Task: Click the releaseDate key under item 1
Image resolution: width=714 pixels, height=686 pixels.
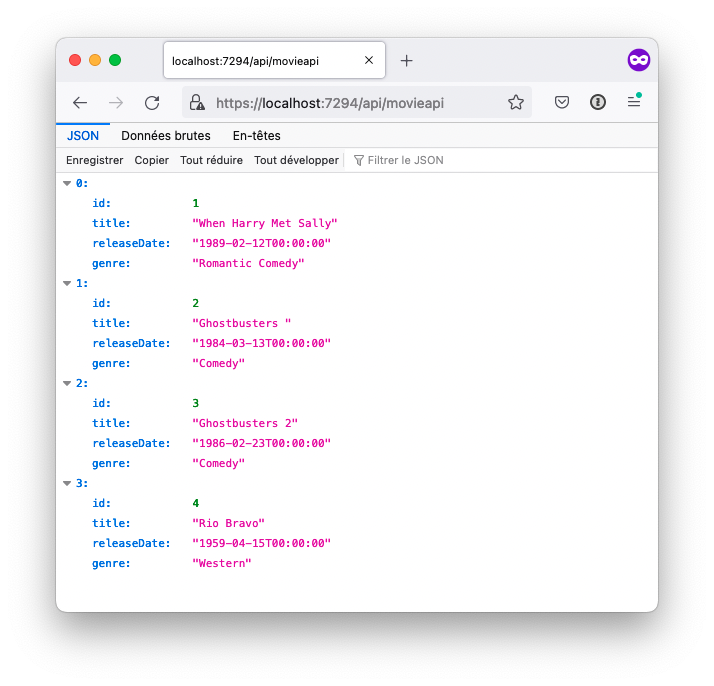Action: pos(131,344)
